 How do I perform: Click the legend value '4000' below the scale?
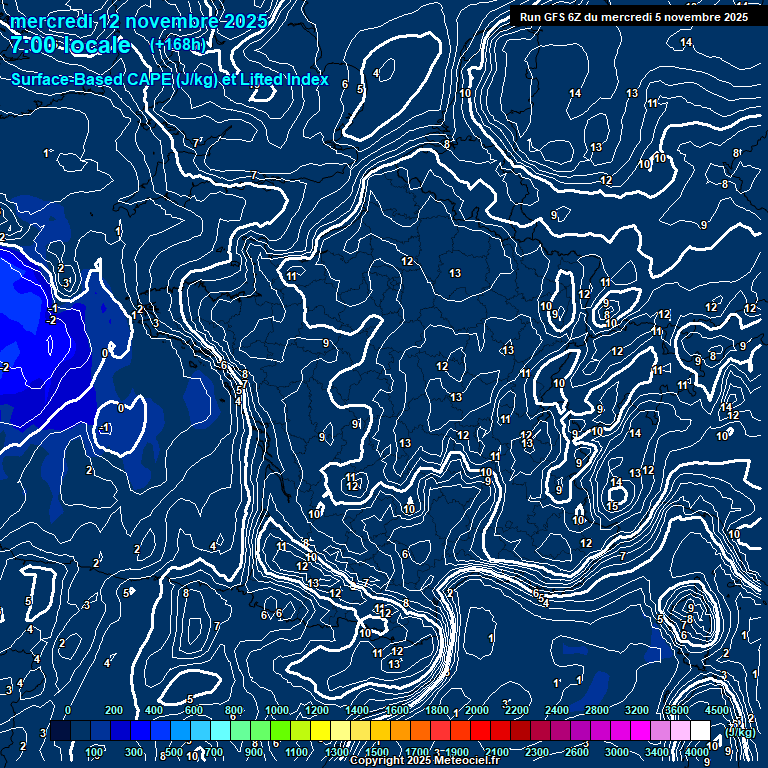coord(697,752)
